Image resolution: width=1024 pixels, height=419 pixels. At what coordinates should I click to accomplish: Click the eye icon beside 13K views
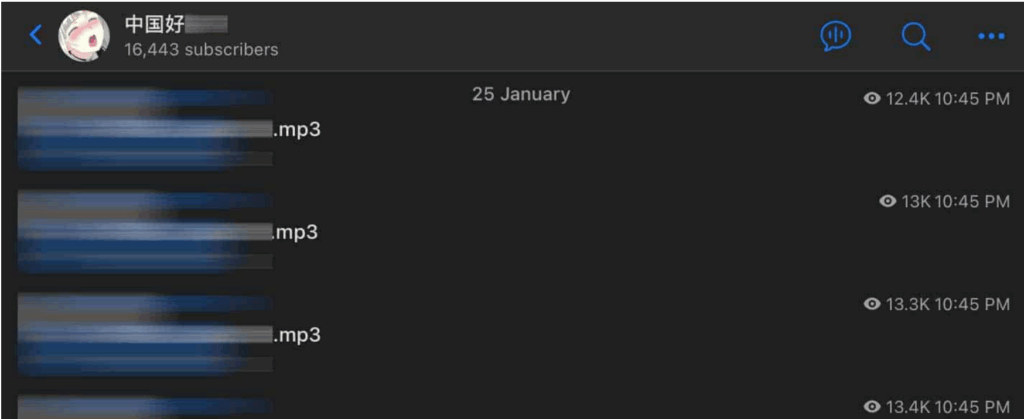[x=888, y=201]
